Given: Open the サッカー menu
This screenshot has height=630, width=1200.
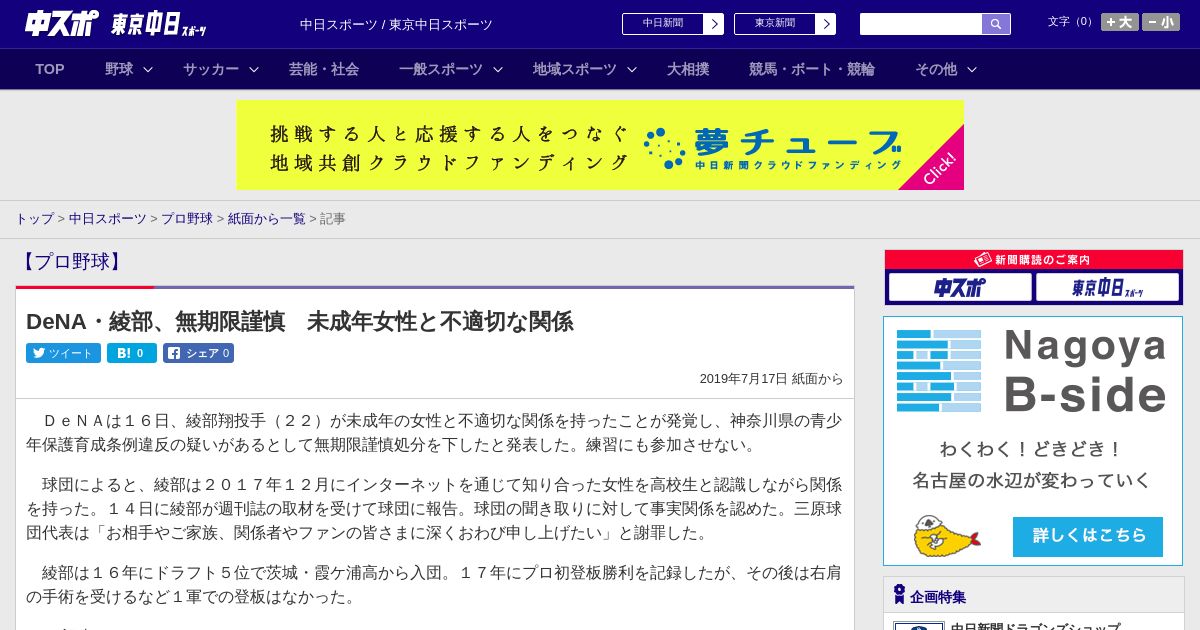Looking at the screenshot, I should 211,69.
